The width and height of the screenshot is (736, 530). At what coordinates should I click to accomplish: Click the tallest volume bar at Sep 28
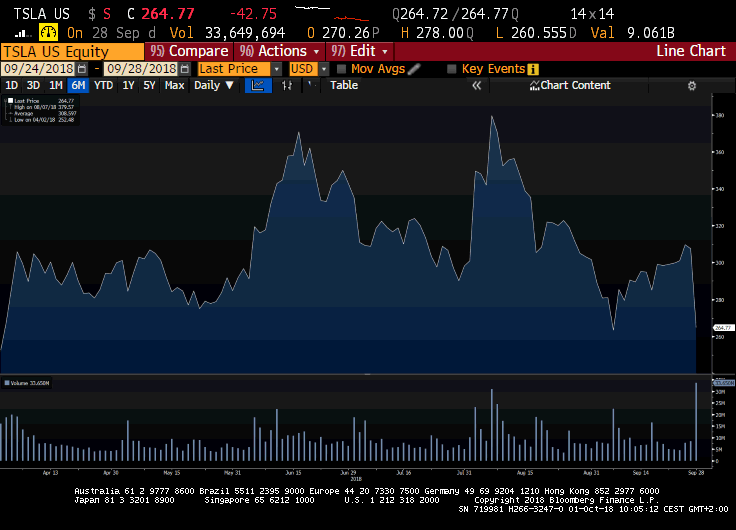tap(696, 422)
